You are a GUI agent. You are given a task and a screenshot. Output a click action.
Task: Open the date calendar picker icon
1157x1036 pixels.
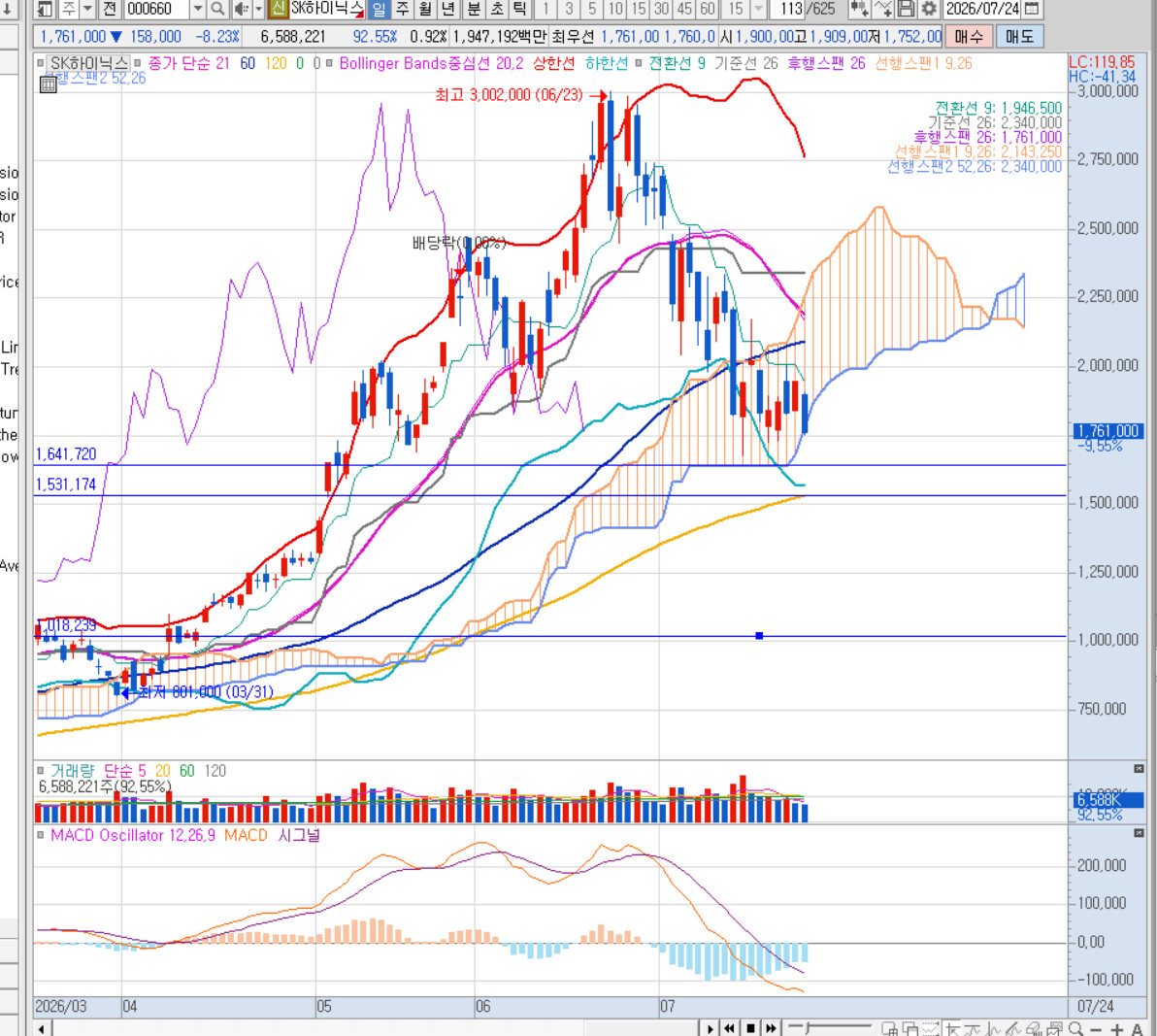1033,9
